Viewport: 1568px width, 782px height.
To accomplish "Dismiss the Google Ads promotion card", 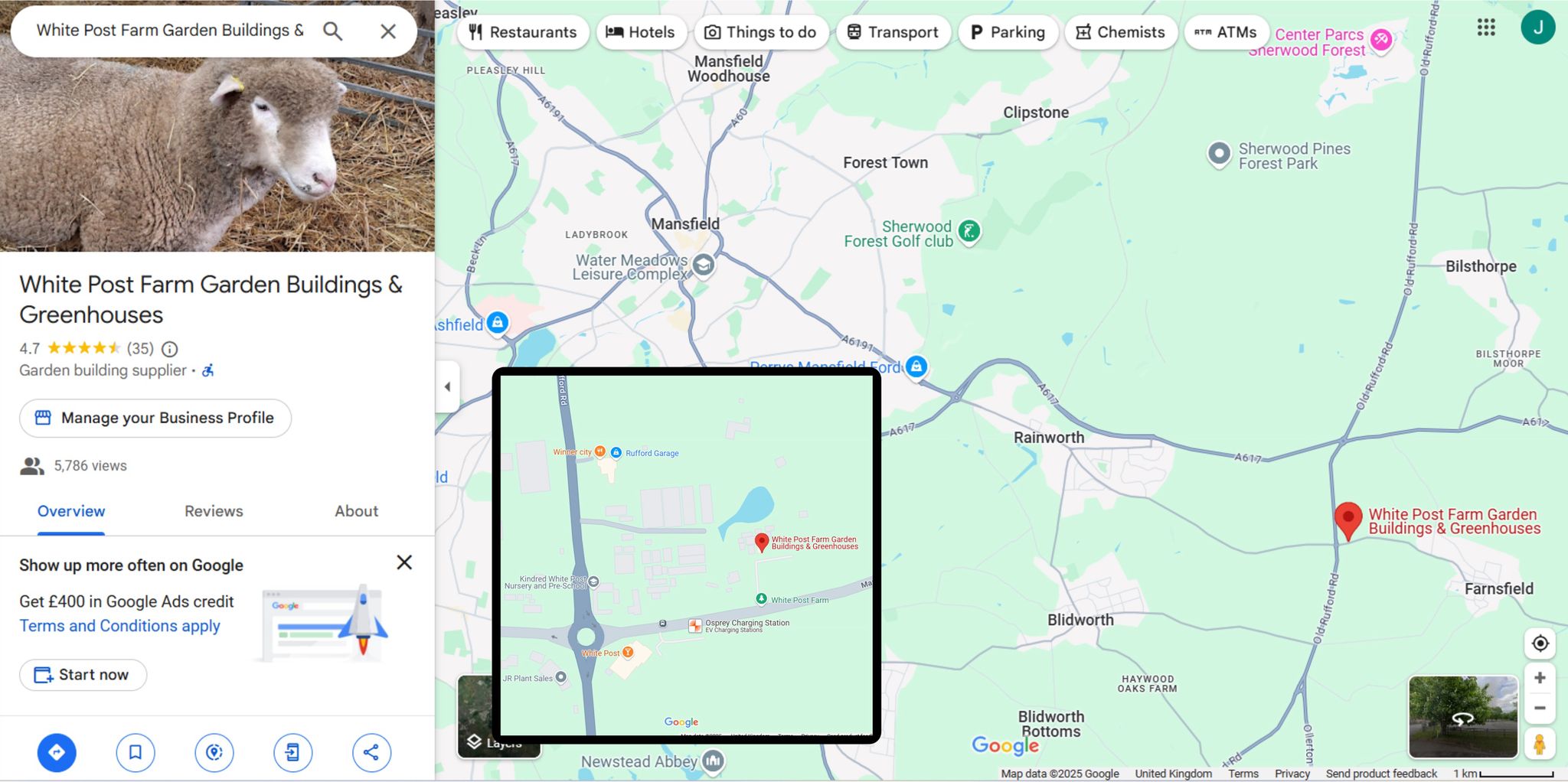I will [x=404, y=562].
